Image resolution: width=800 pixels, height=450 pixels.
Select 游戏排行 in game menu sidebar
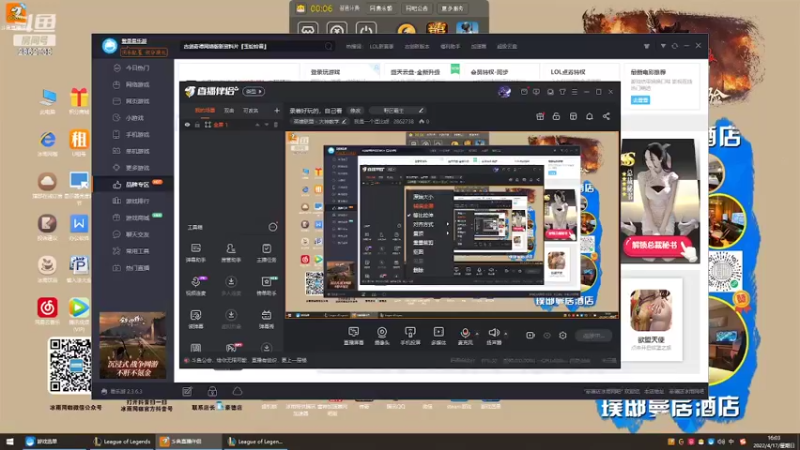(x=133, y=201)
